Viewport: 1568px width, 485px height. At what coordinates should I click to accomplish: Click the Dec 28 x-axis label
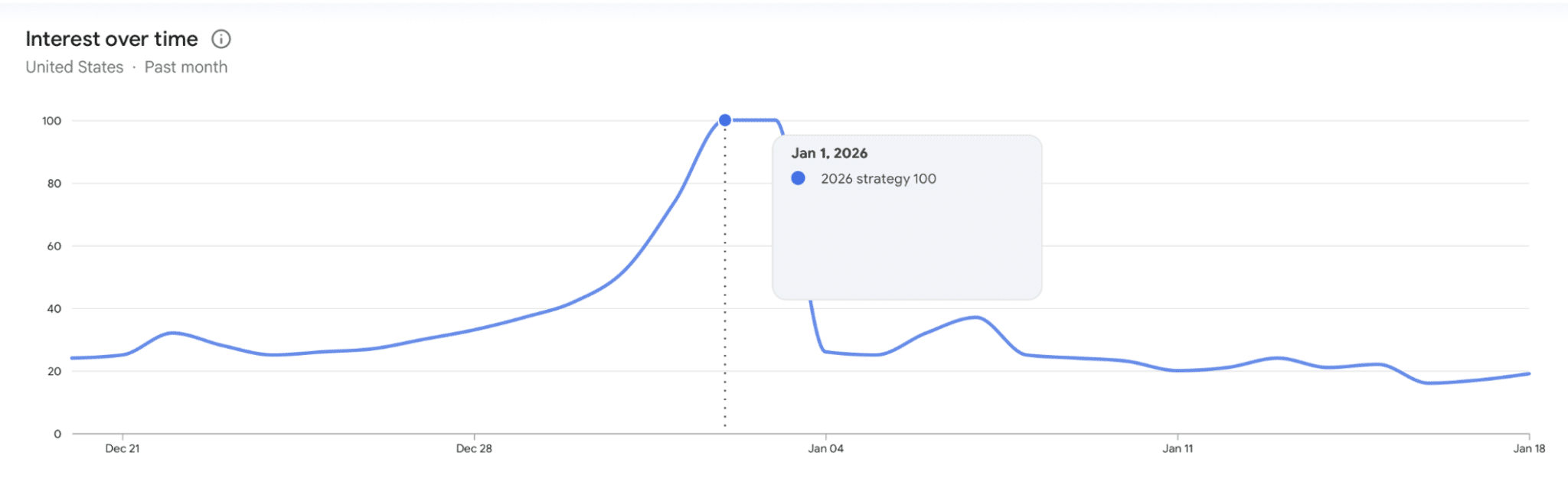tap(474, 448)
